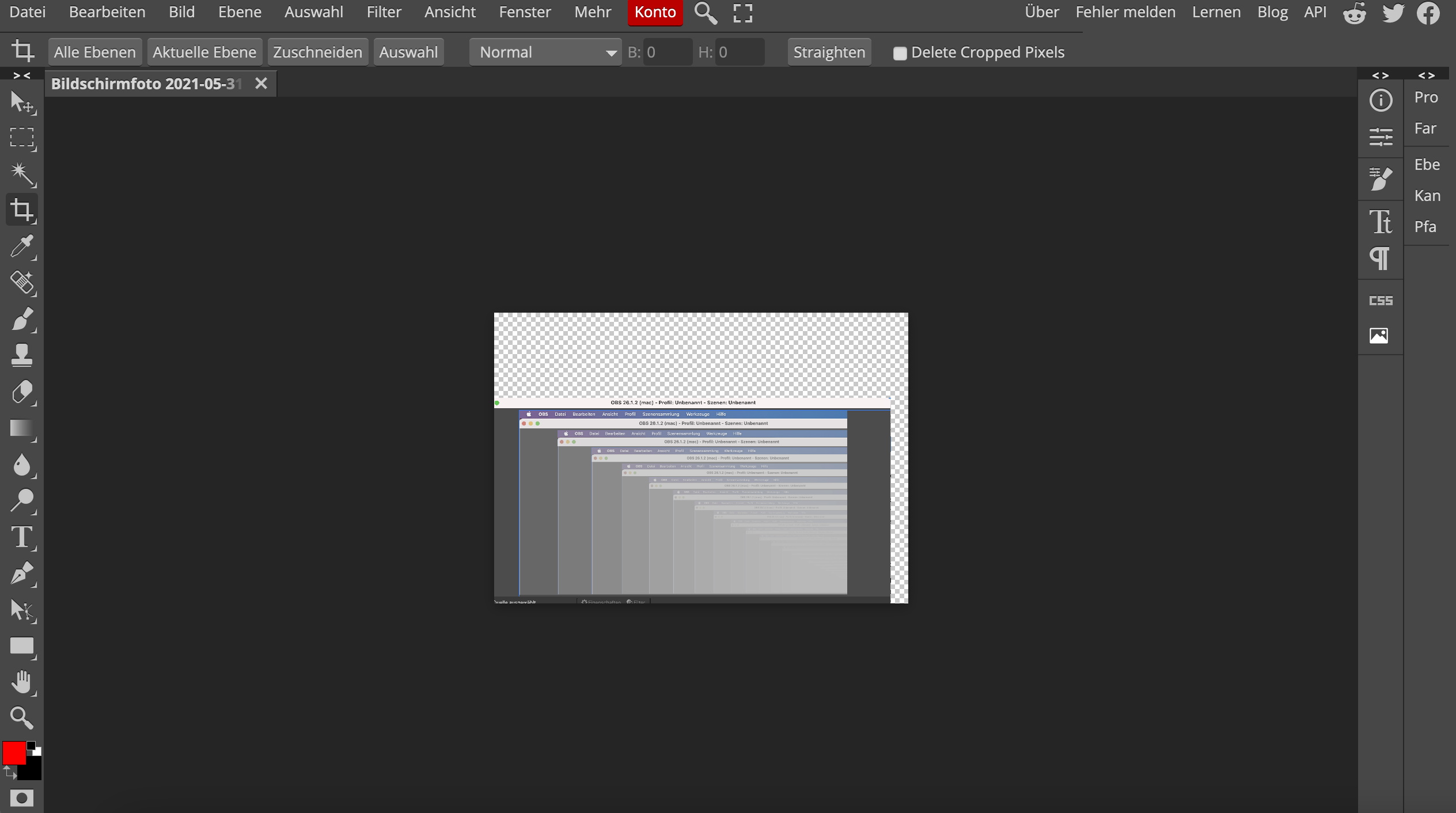Toggle Quick Mask mode icon

22,798
